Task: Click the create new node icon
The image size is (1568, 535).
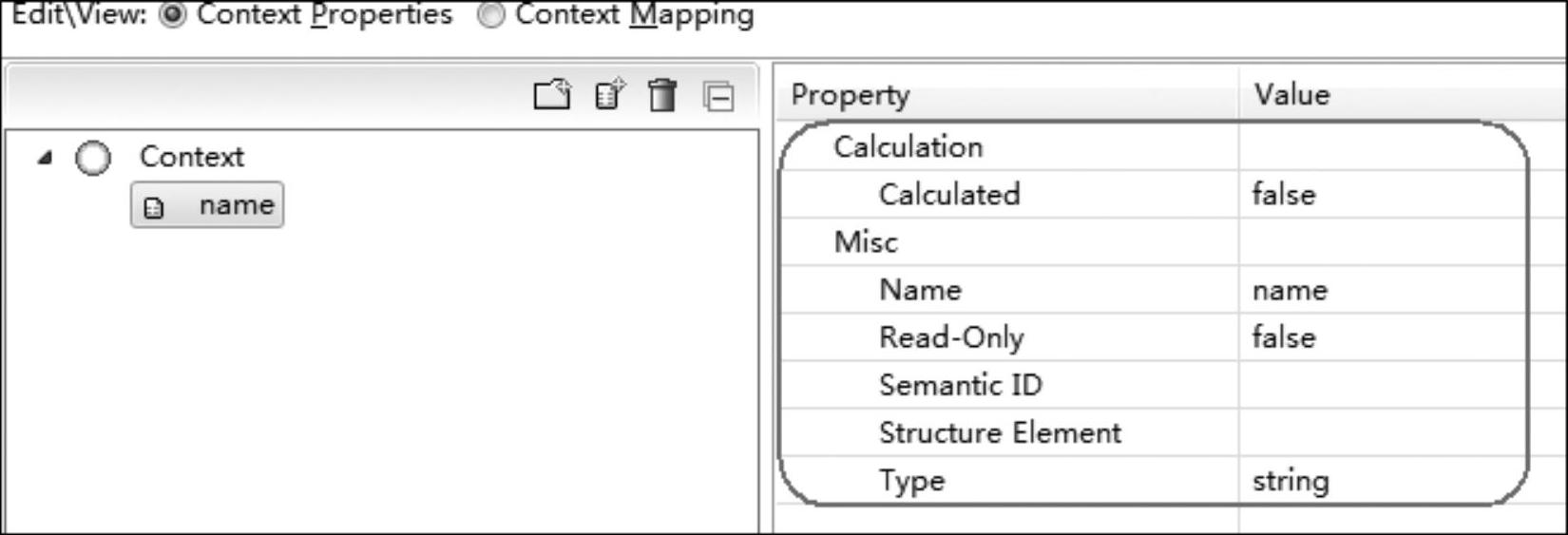Action: (x=552, y=94)
